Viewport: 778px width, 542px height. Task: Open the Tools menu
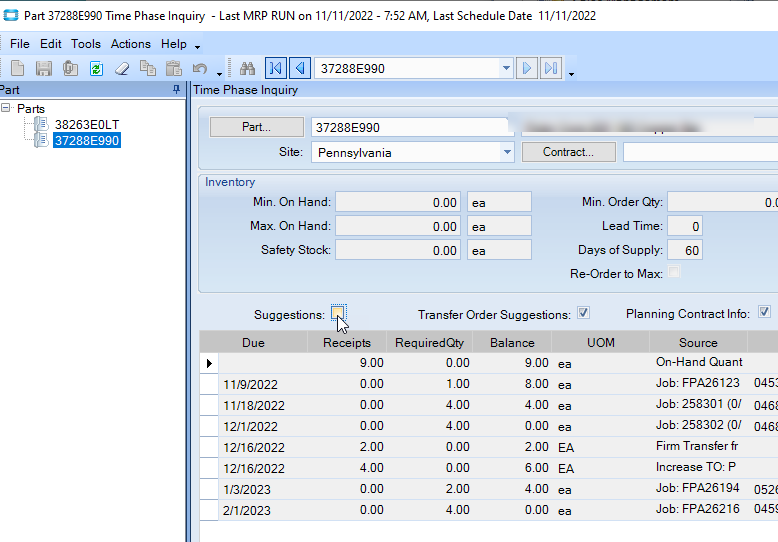86,44
